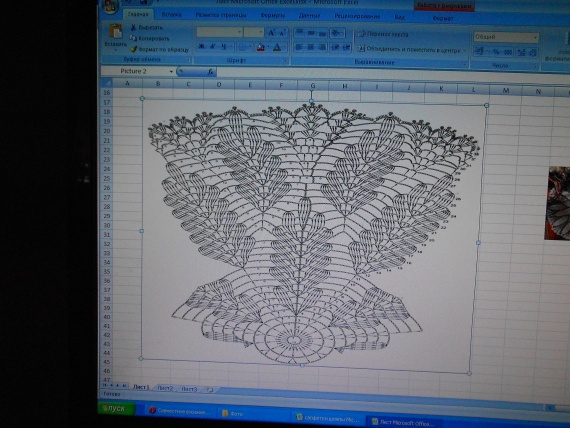Open the Формулы ribbon tab
Viewport: 570px width, 428px height.
pos(273,16)
